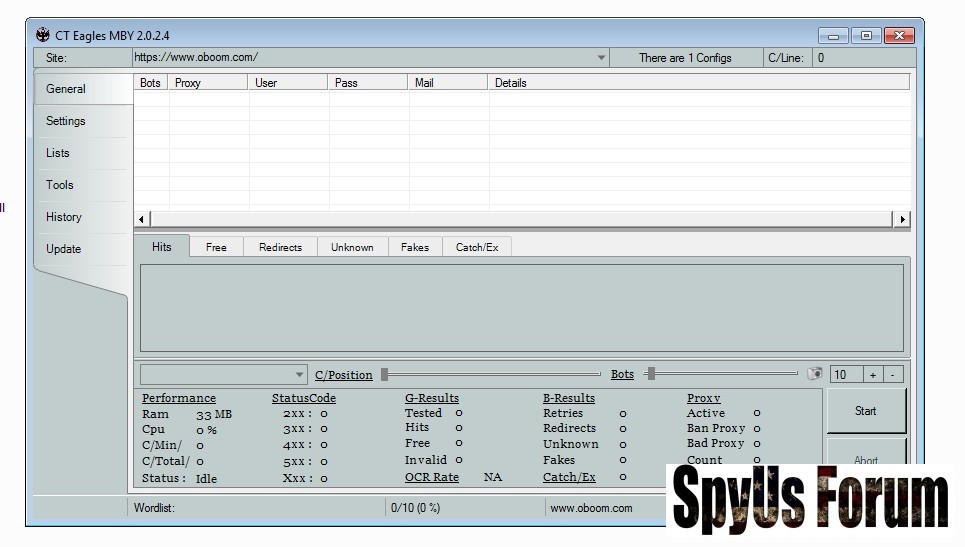
Task: Open the Settings side tab
Action: click(66, 121)
